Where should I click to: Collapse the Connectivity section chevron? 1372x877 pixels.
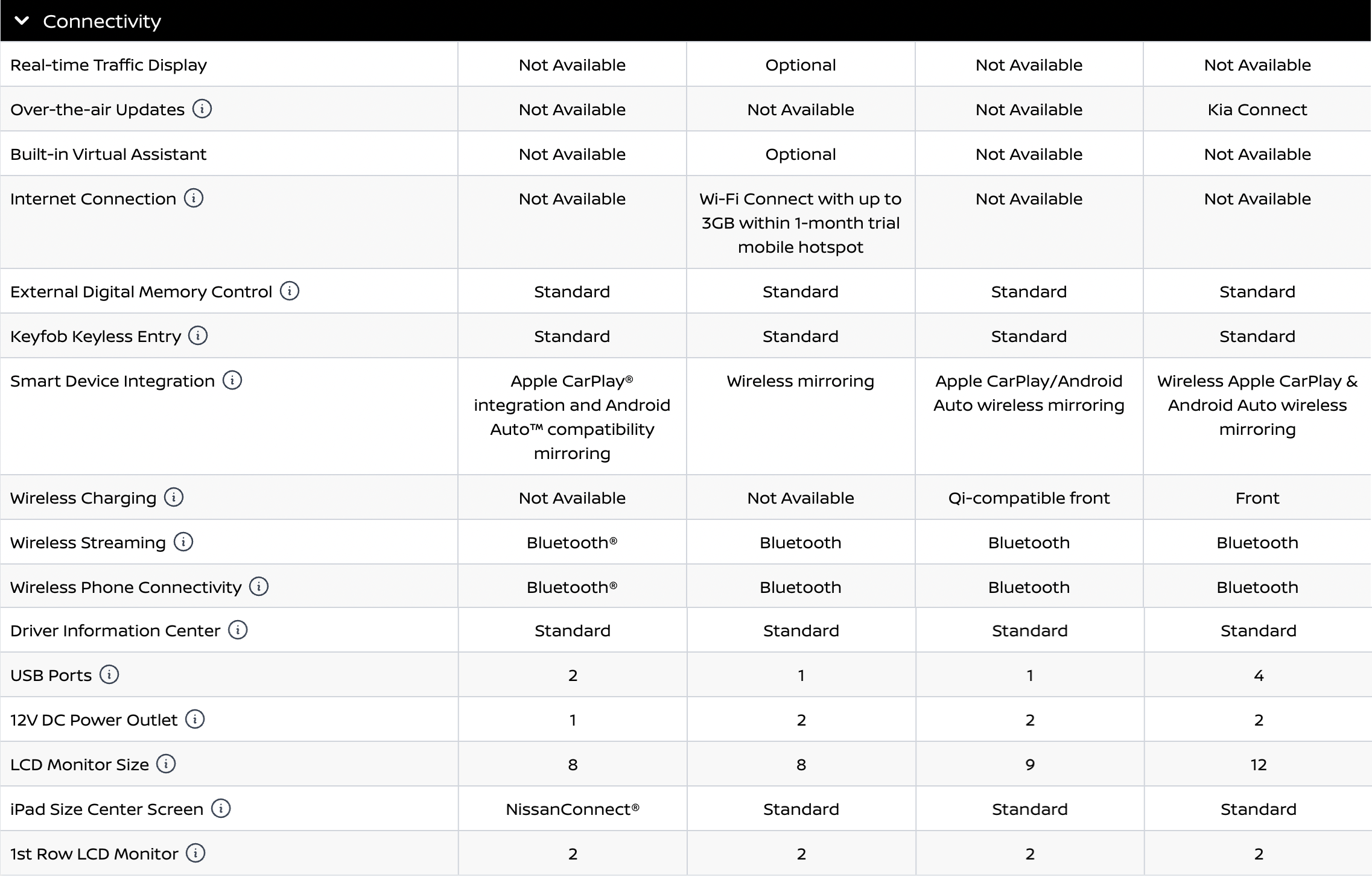coord(22,21)
